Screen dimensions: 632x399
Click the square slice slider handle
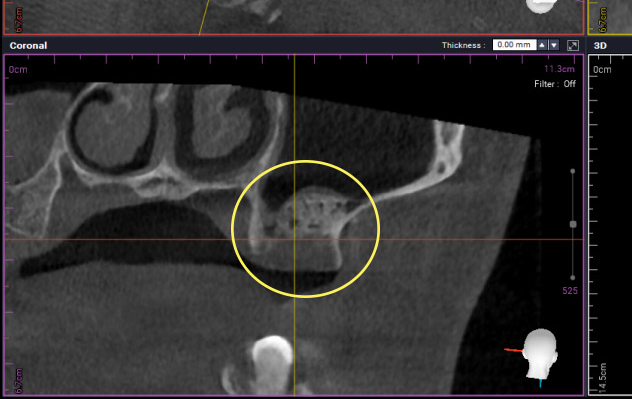573,224
